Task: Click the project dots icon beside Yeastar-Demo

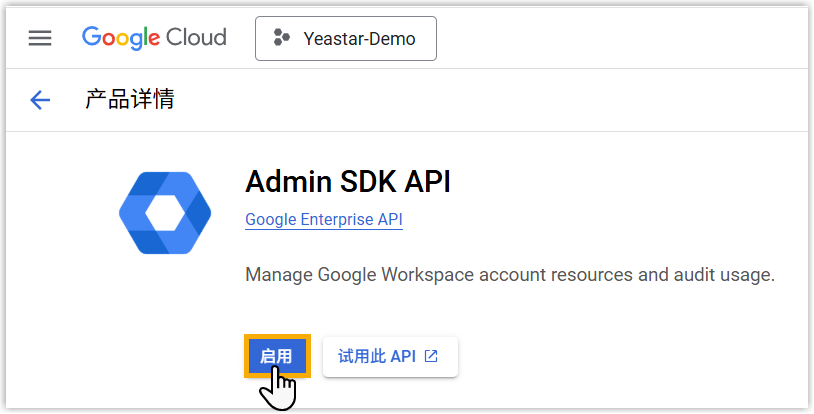Action: coord(281,39)
